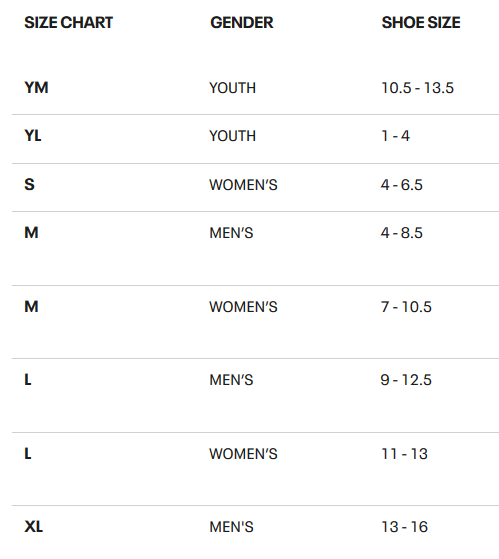Click the M size in the Women's row

click(x=31, y=306)
